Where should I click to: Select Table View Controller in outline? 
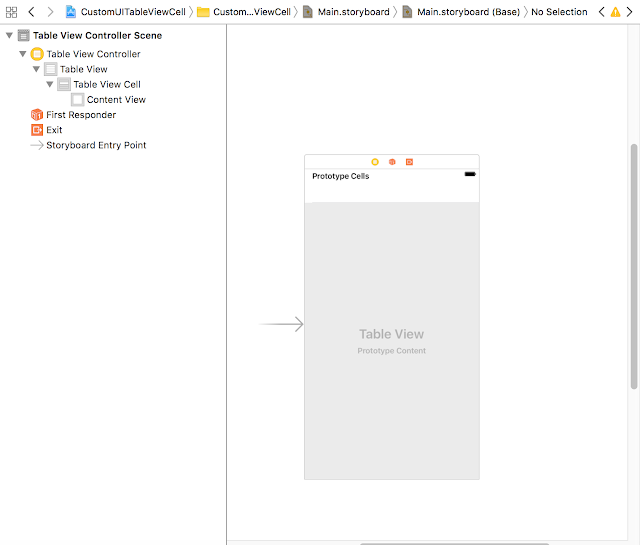(93, 54)
